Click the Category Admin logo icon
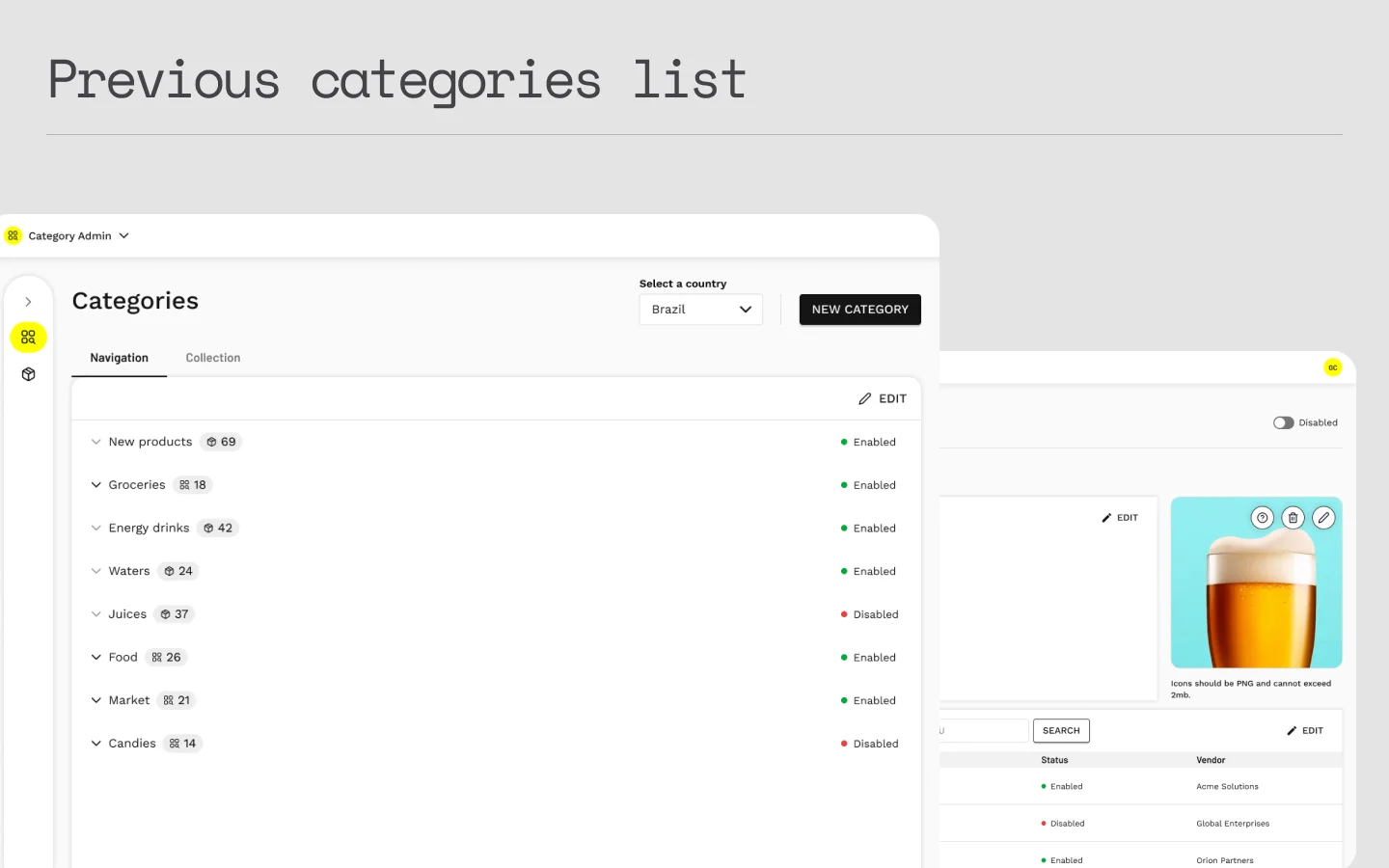The width and height of the screenshot is (1389, 868). (13, 235)
